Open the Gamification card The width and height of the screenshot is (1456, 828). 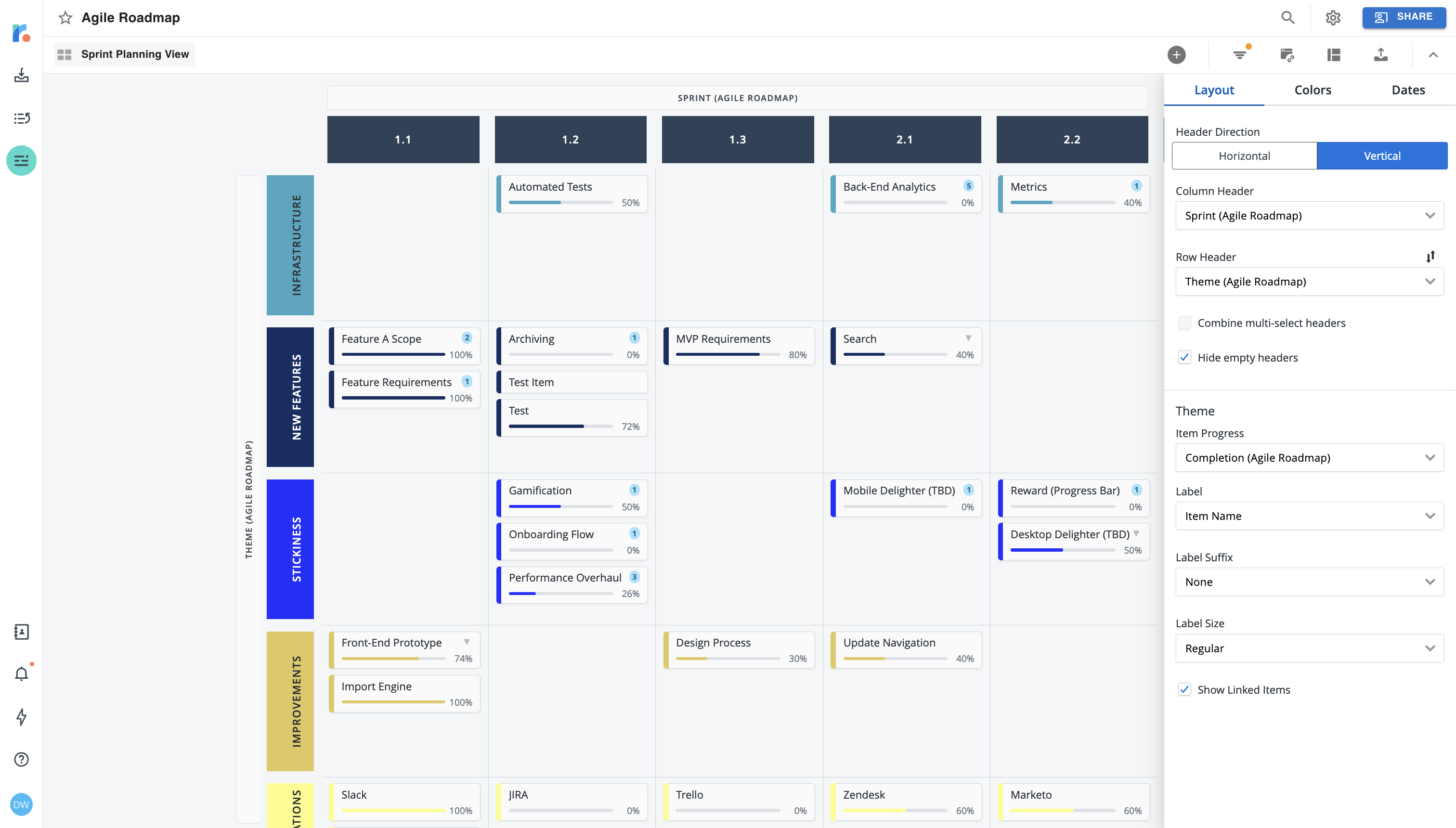[x=572, y=498]
